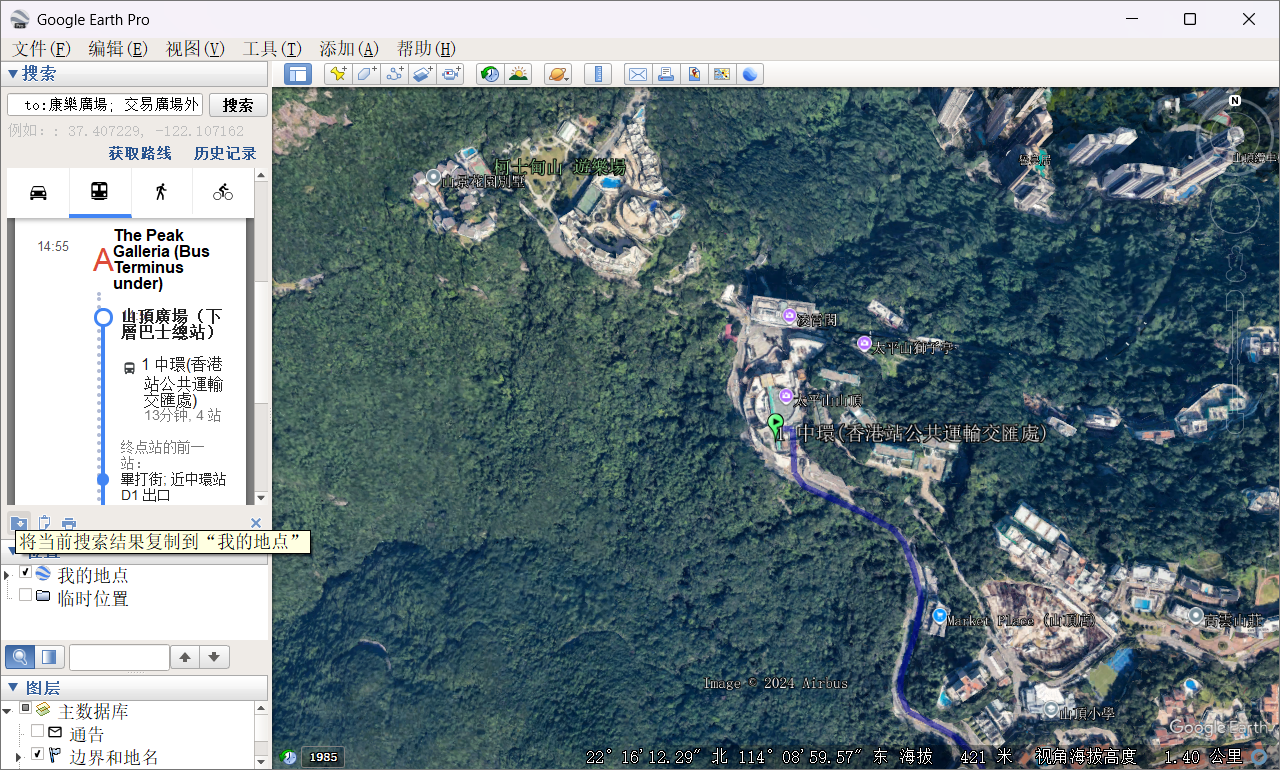Click the north N compass ring
Screen dimensions: 1280x770
click(x=1235, y=100)
